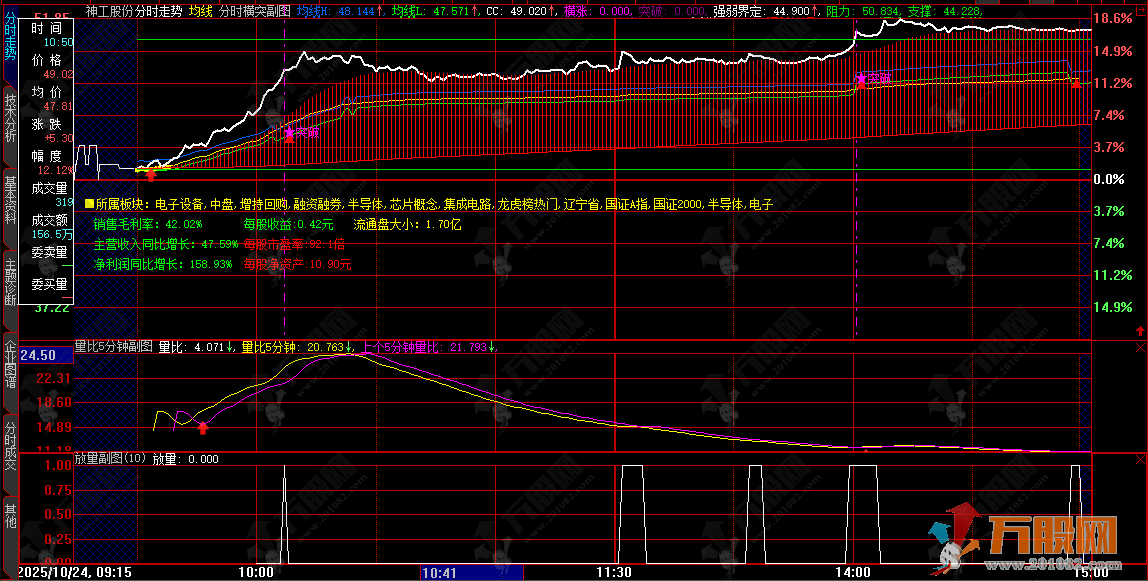Click the red triangle marker near market close
Screen dimensions: 1148x581
(1076, 83)
